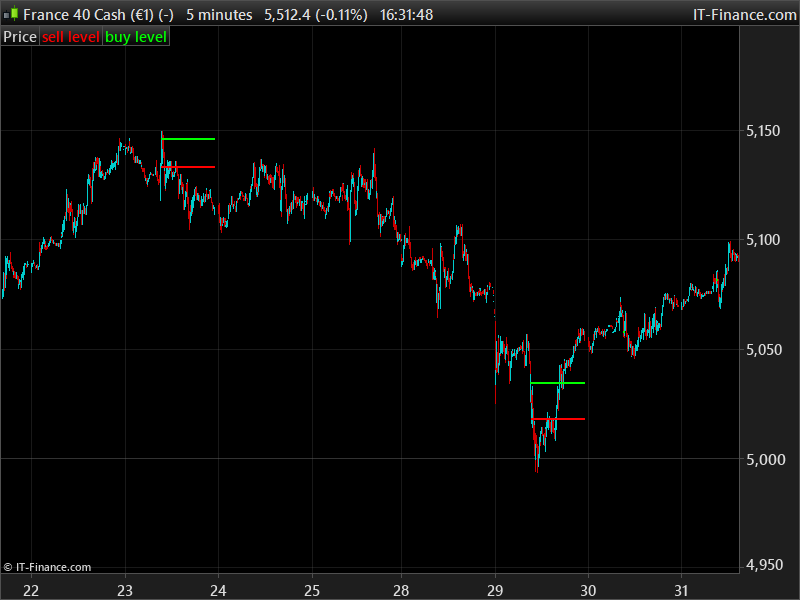Viewport: 800px width, 600px height.
Task: Click date label 22 on time axis
Action: point(31,591)
